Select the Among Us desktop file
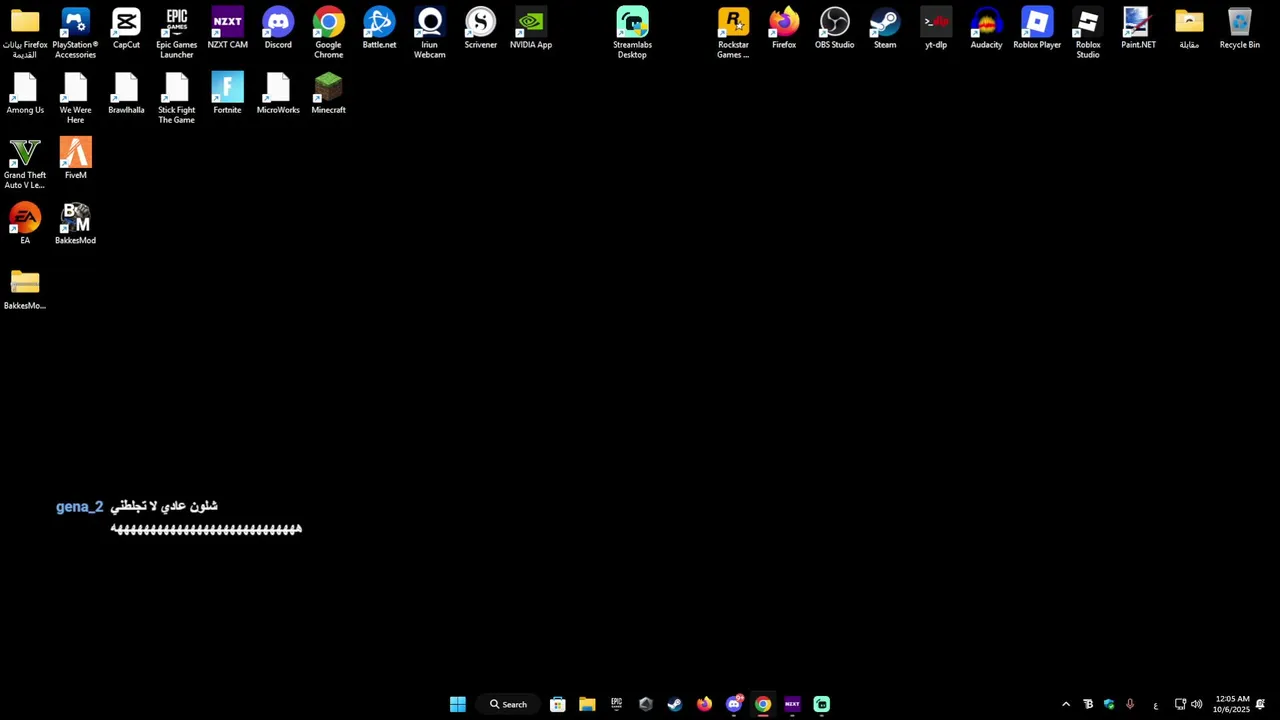The height and width of the screenshot is (720, 1280). coord(25,93)
